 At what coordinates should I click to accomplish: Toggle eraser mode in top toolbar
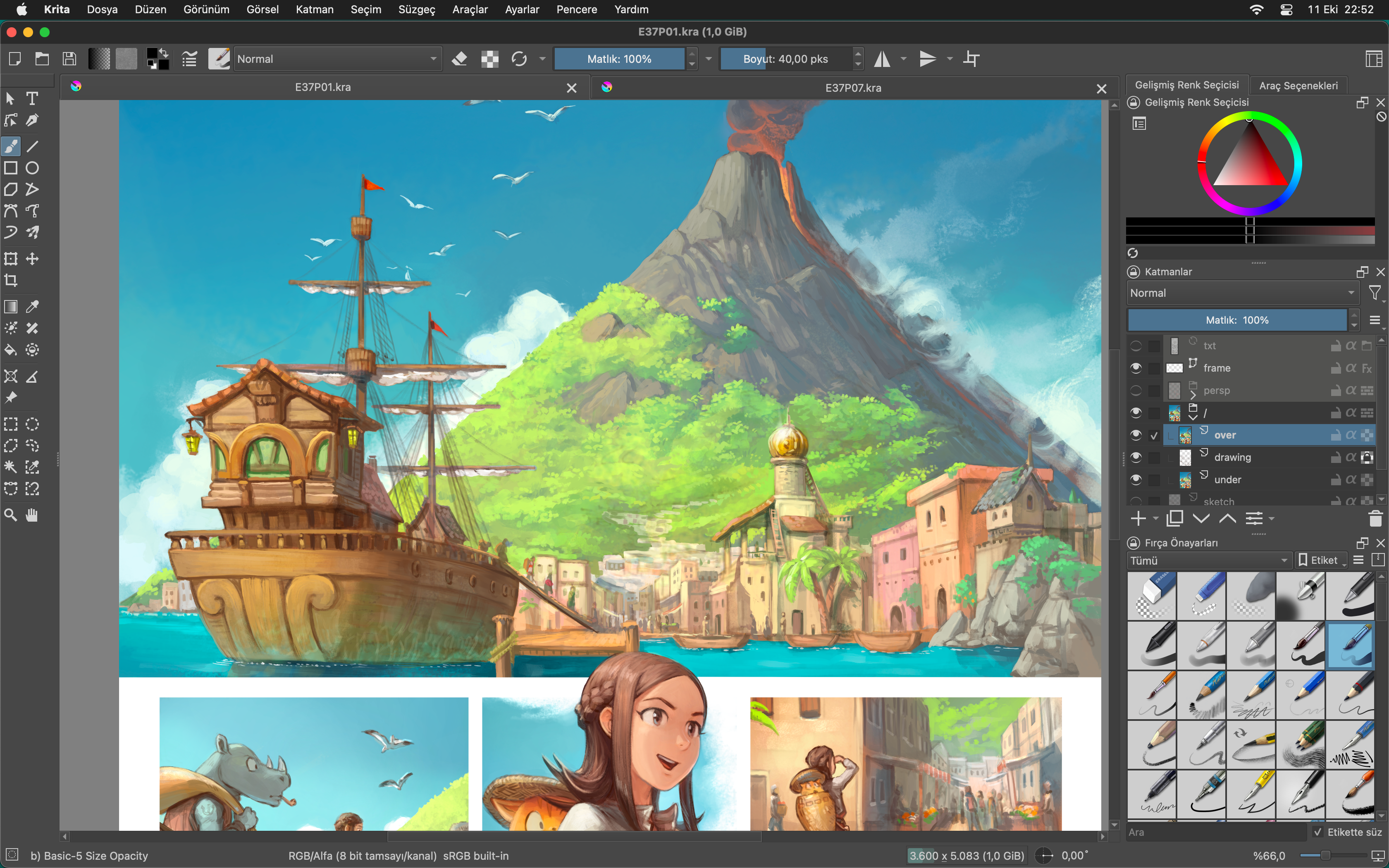point(459,59)
